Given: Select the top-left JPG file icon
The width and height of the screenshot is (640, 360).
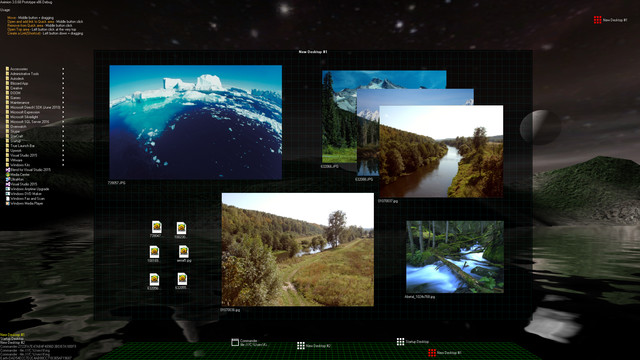Looking at the screenshot, I should coord(156,227).
